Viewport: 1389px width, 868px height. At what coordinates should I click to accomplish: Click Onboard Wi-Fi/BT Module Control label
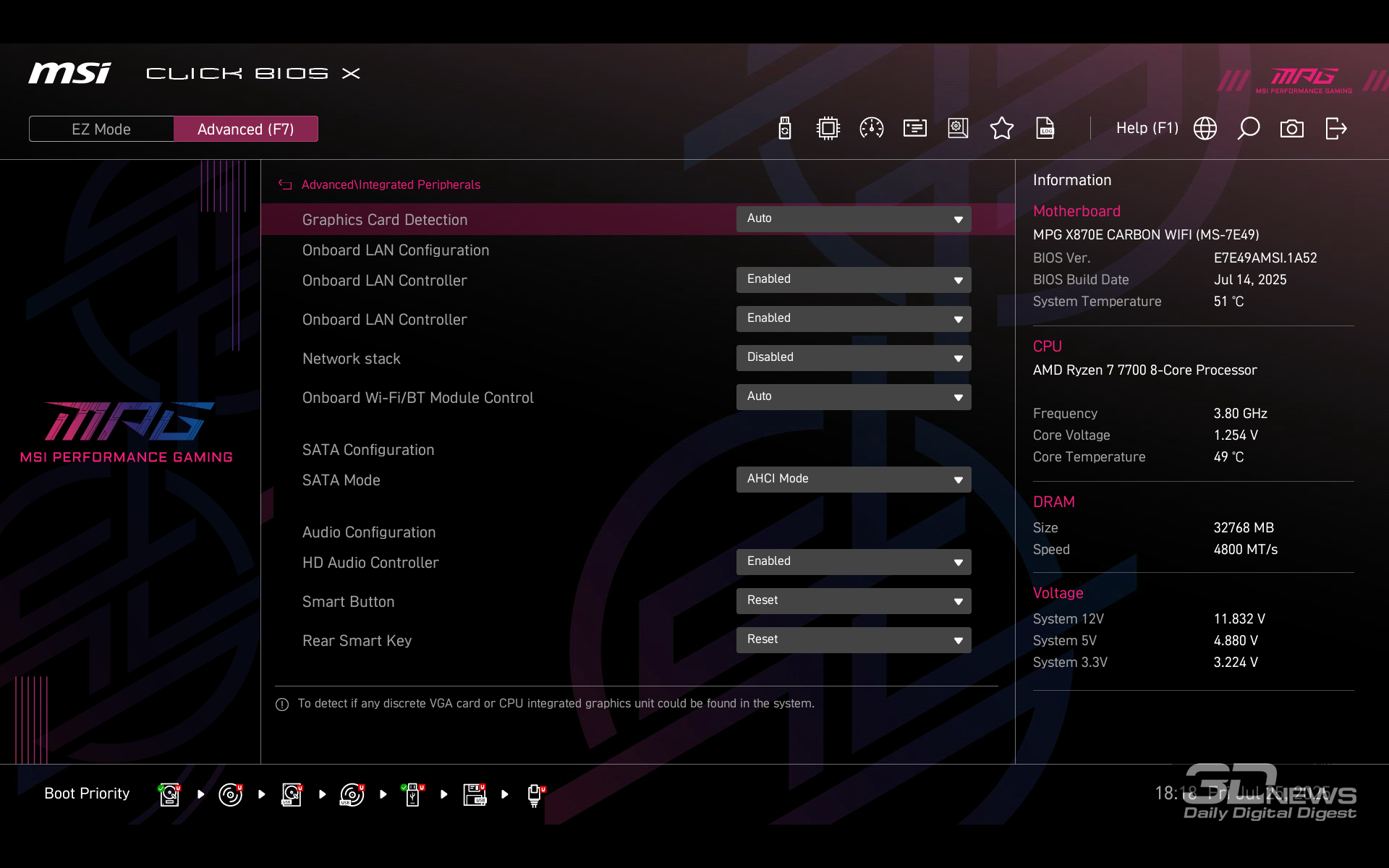click(417, 398)
